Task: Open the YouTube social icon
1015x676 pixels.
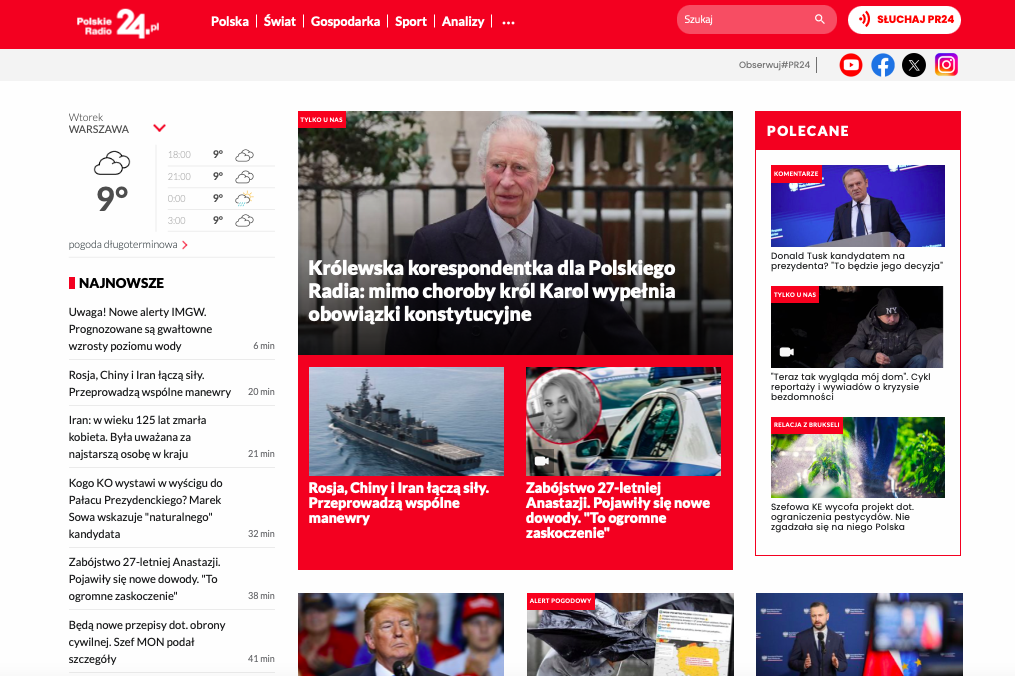Action: (851, 65)
